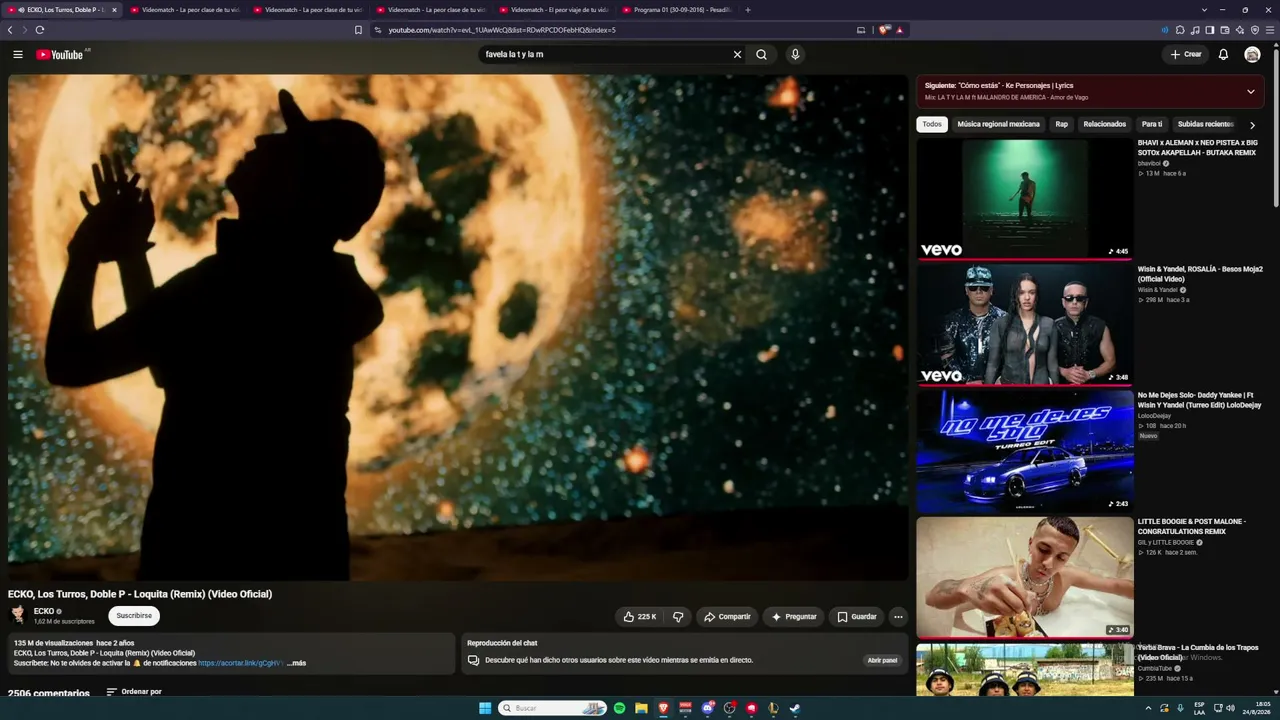Select the Para ti filter chip
The width and height of the screenshot is (1280, 720).
pyautogui.click(x=1152, y=124)
